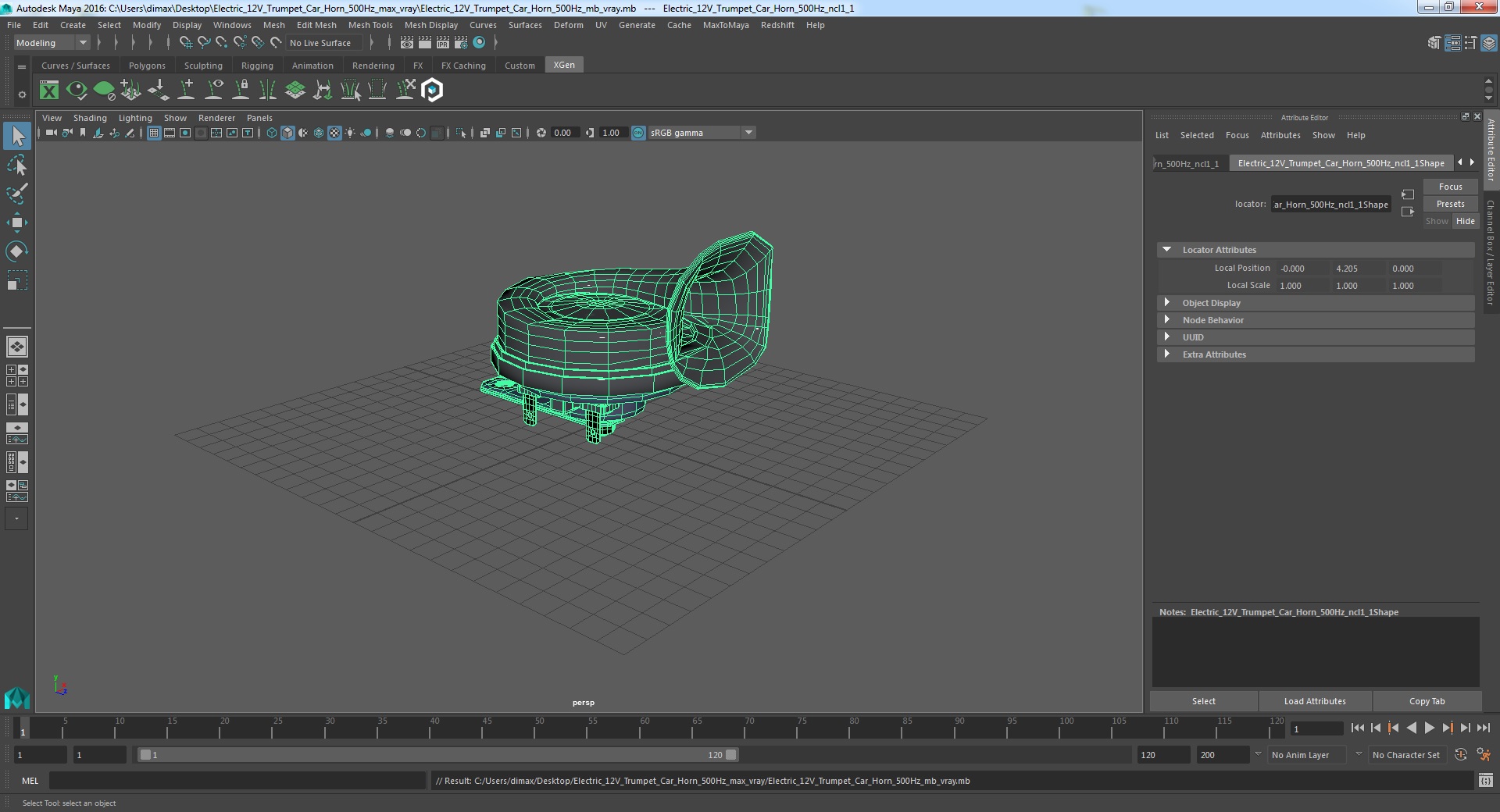The height and width of the screenshot is (812, 1500).
Task: Toggle the film gate display
Action: coord(170,133)
